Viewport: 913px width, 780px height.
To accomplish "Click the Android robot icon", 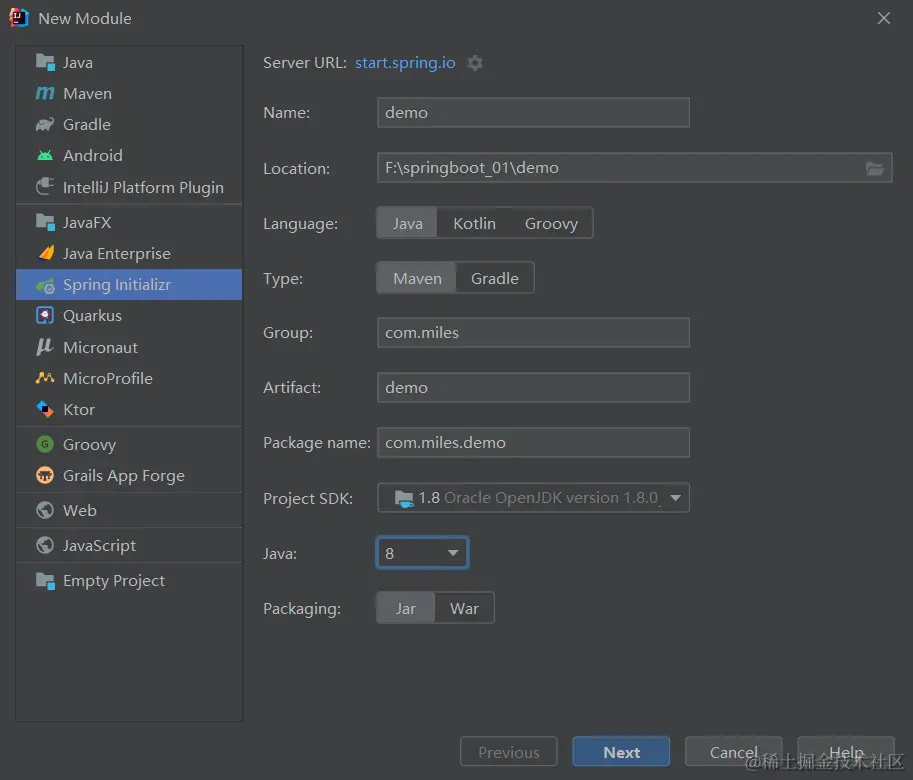I will [x=45, y=155].
